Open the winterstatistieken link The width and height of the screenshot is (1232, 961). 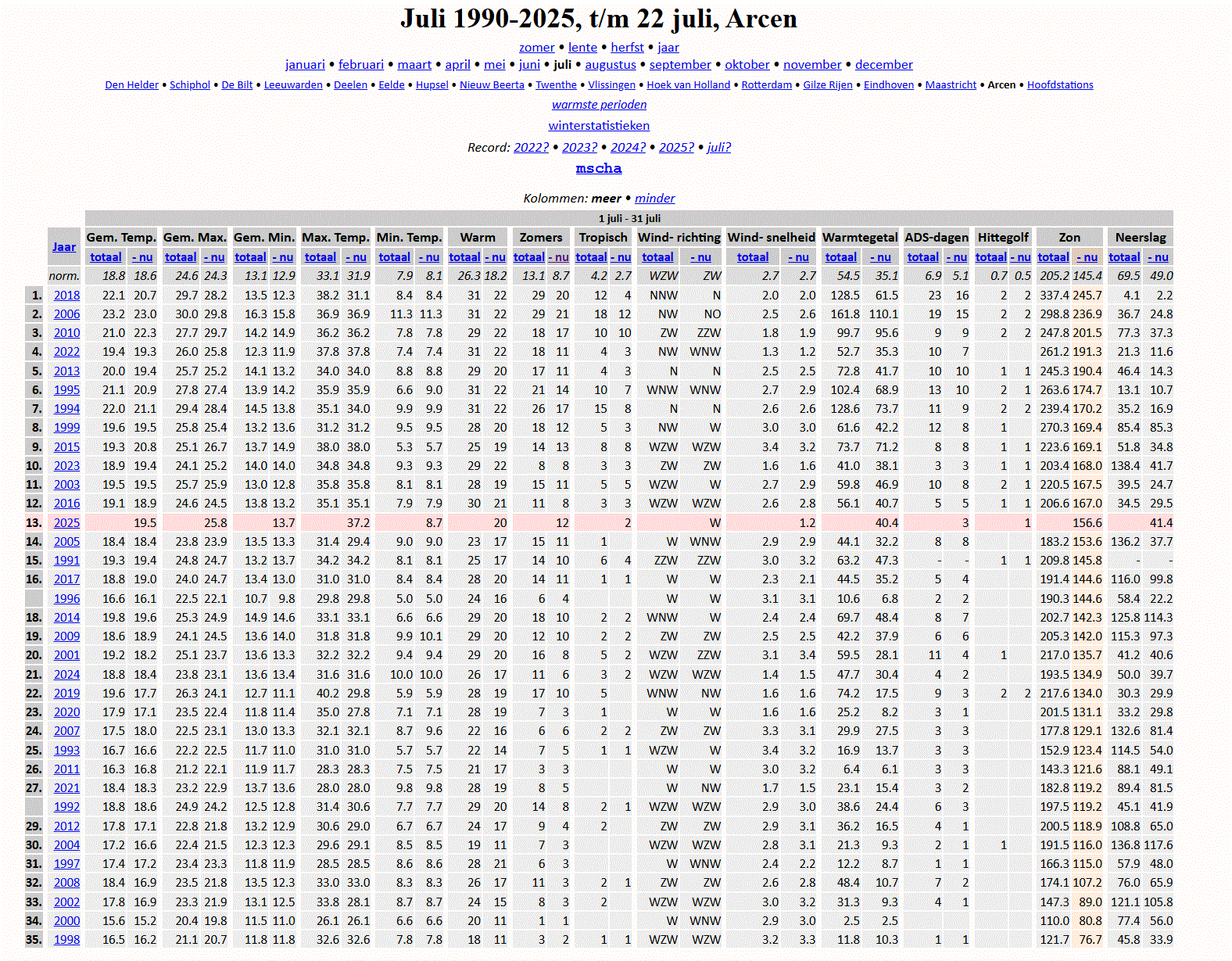(x=599, y=126)
